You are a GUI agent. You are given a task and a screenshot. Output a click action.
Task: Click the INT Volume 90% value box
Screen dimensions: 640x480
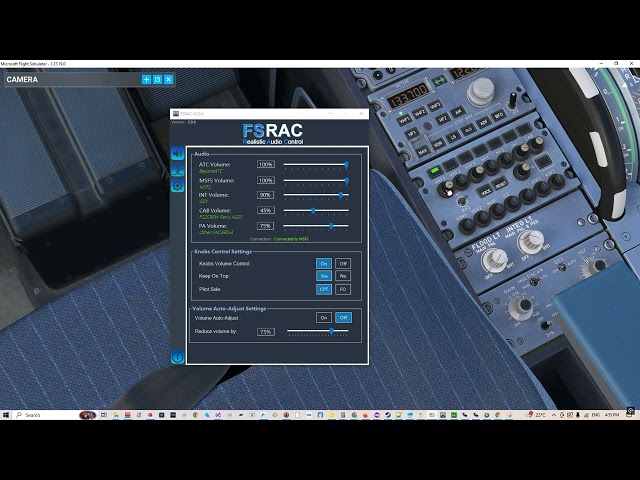pyautogui.click(x=266, y=195)
